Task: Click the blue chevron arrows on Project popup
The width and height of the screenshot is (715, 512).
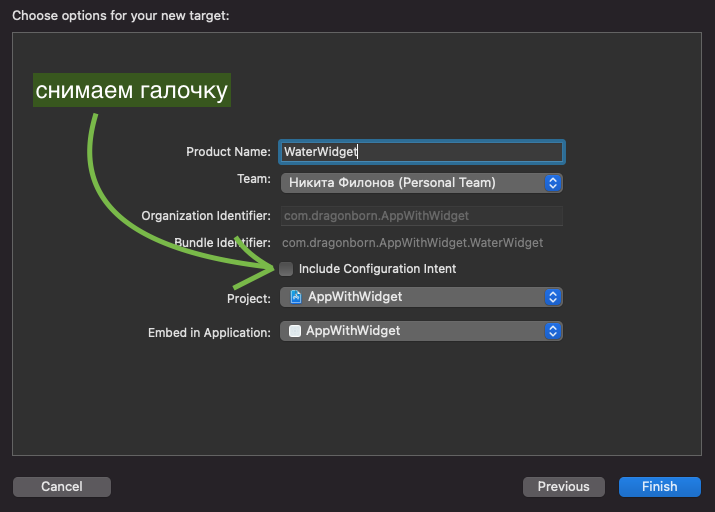Action: point(552,297)
